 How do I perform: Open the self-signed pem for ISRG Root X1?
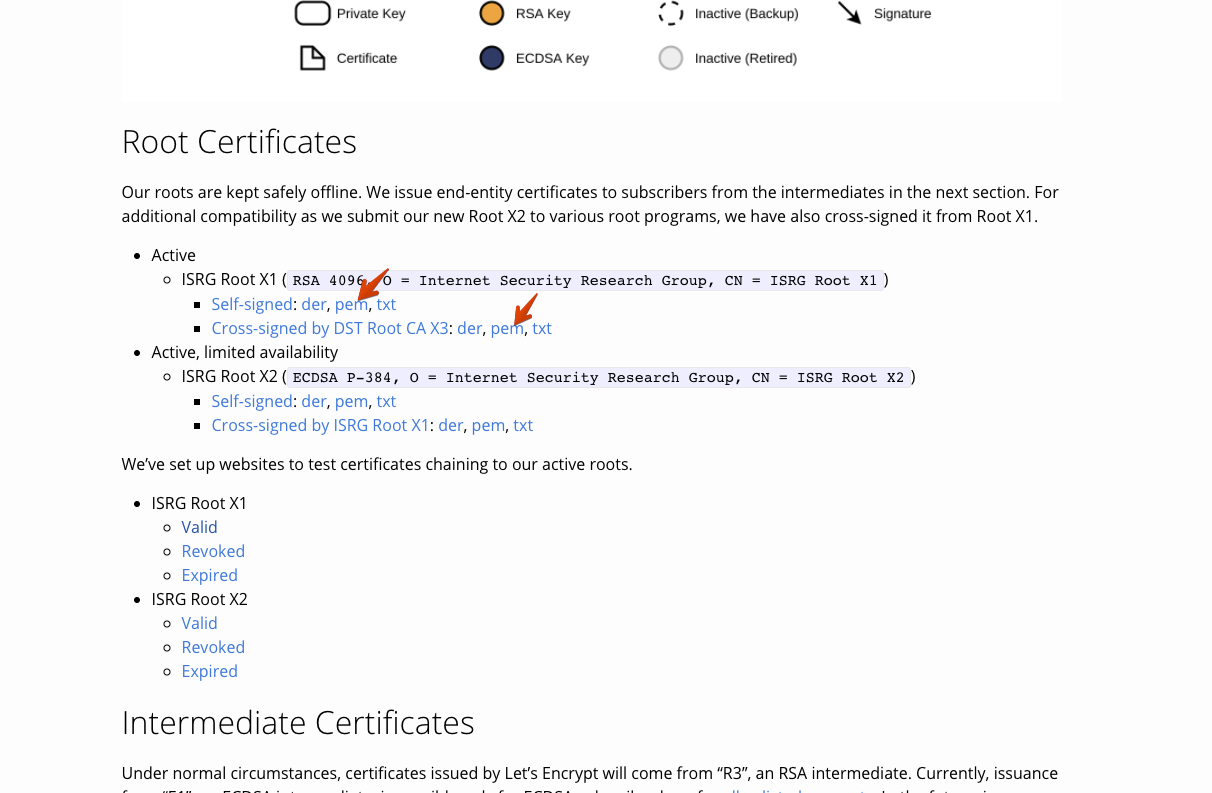(351, 304)
